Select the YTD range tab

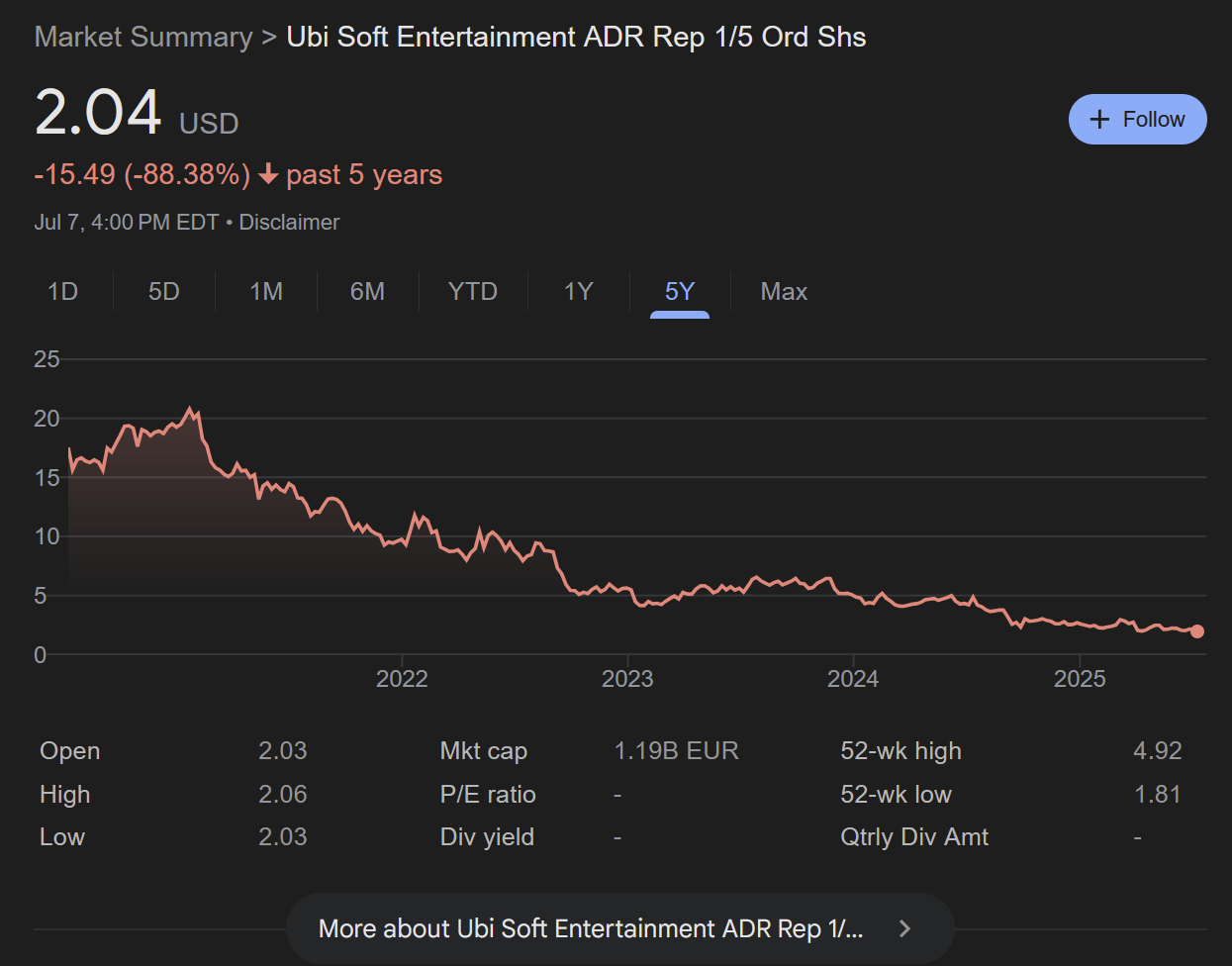(x=473, y=292)
